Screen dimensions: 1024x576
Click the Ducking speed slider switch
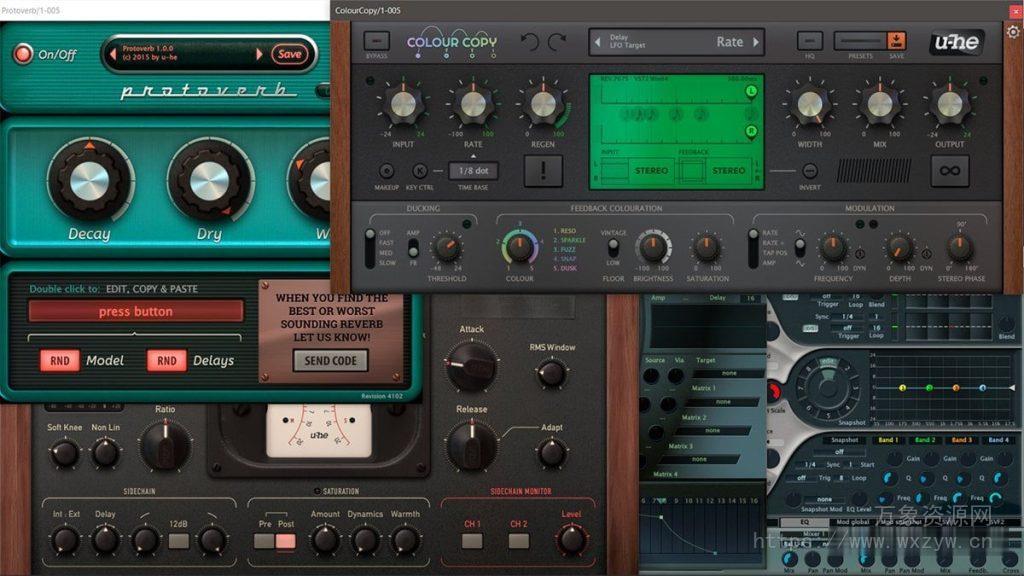(370, 247)
